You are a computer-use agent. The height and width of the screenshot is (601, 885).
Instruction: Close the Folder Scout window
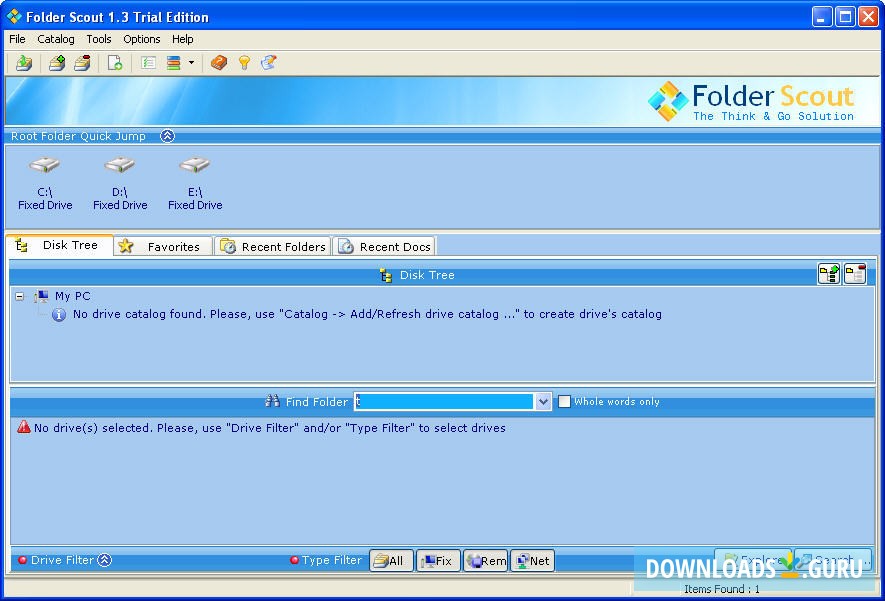coord(868,16)
